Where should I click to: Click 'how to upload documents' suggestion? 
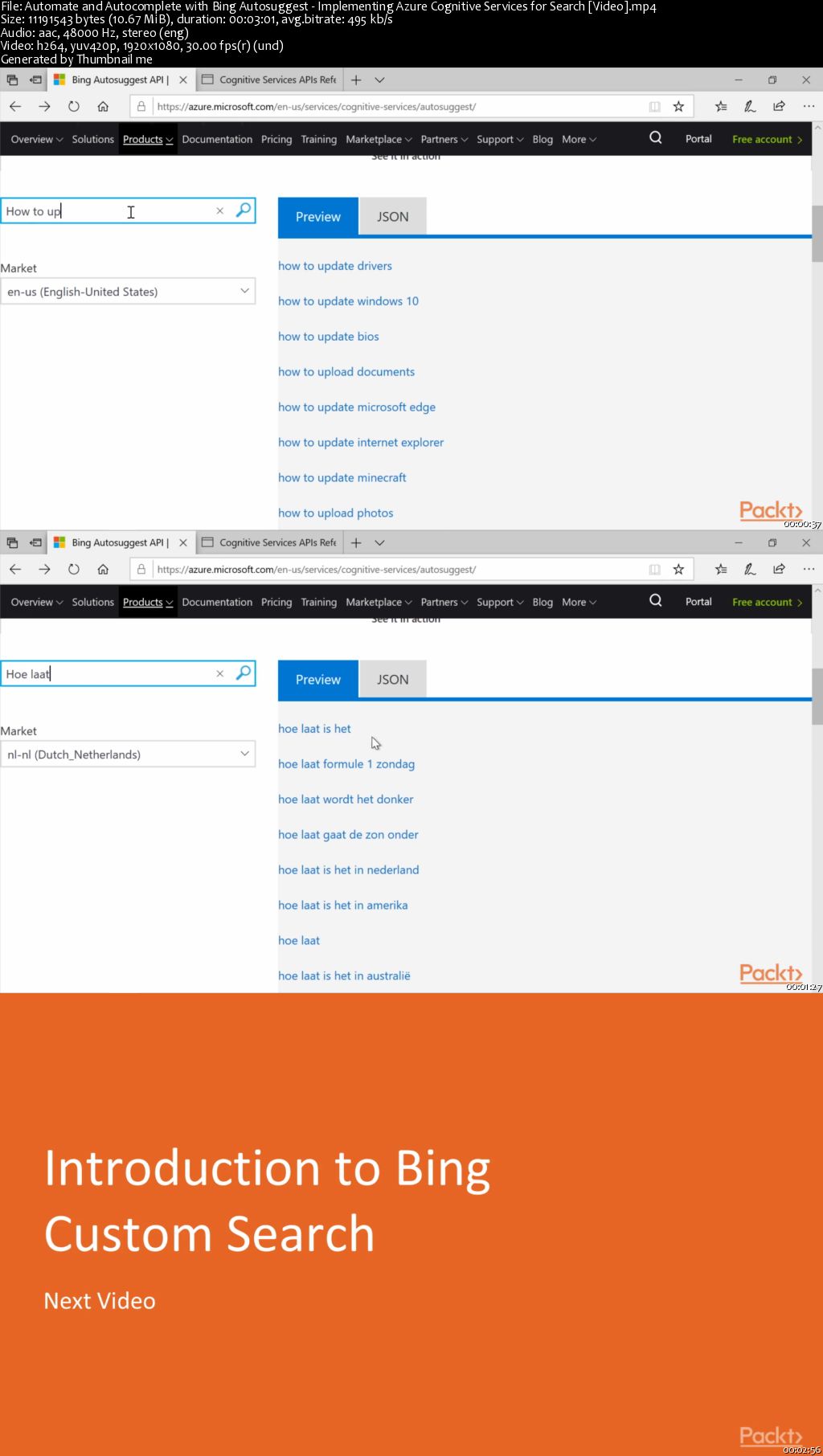346,372
